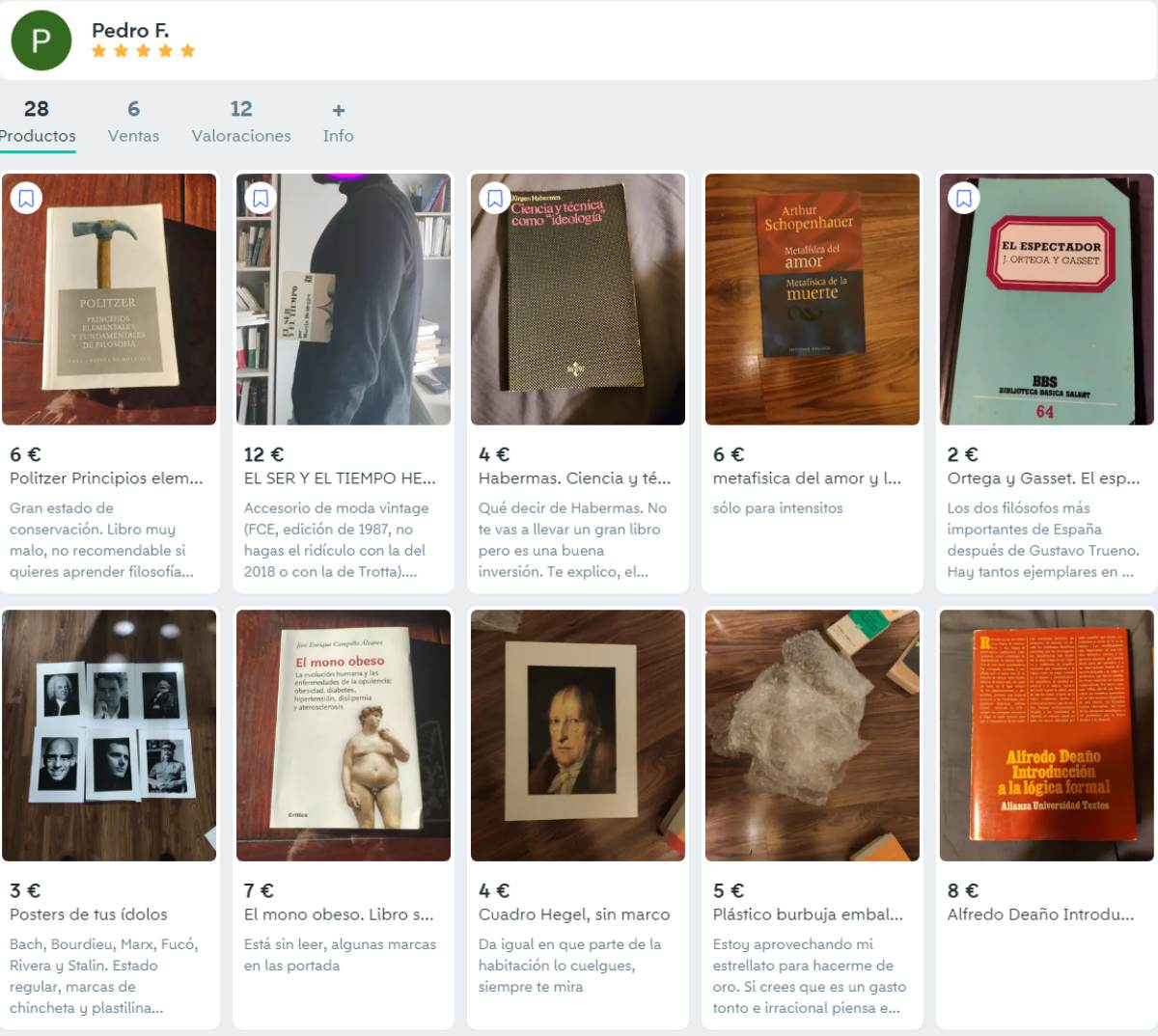Open the Valoraciones tab
This screenshot has height=1036, width=1158.
pyautogui.click(x=240, y=123)
